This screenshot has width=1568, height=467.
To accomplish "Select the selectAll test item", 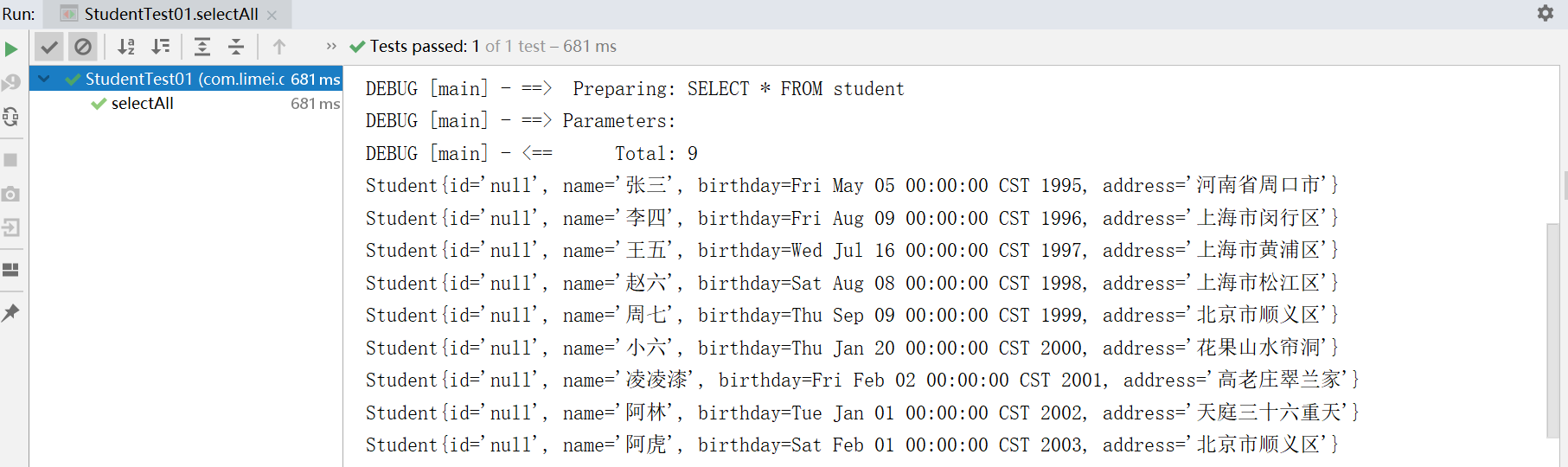I will pyautogui.click(x=142, y=103).
